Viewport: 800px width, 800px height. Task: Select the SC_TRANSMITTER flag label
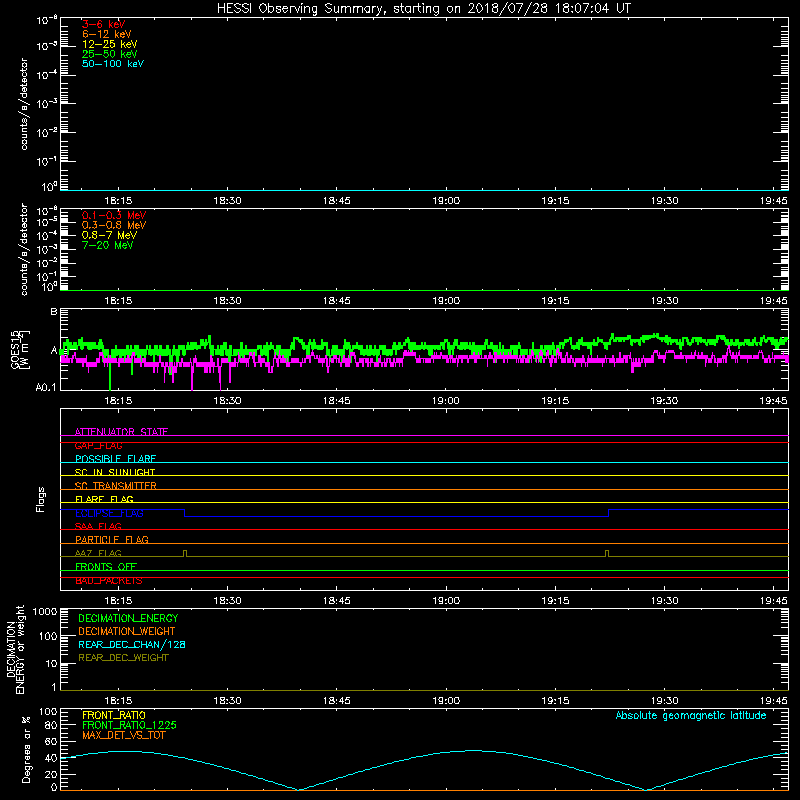pos(115,486)
